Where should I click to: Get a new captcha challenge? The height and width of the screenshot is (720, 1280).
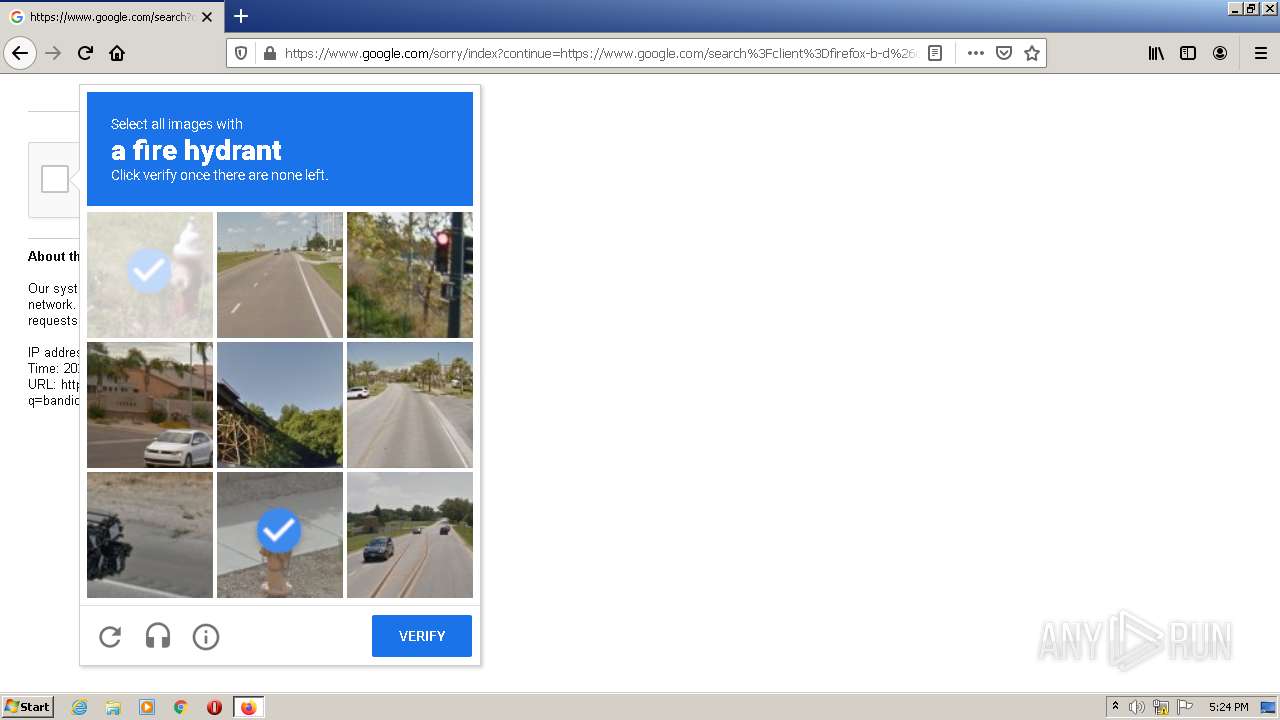tap(110, 636)
